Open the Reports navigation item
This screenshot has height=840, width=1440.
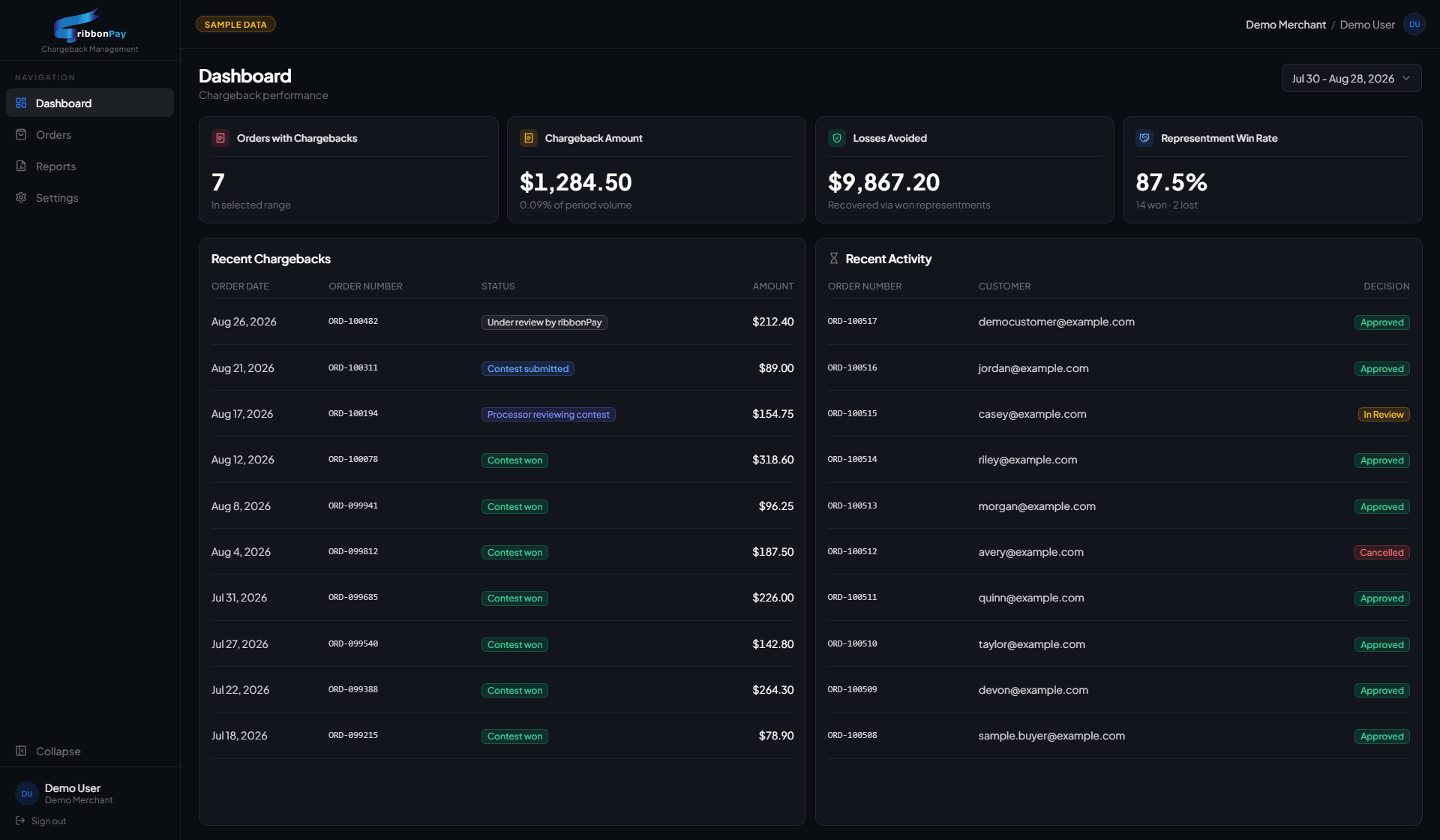90,166
